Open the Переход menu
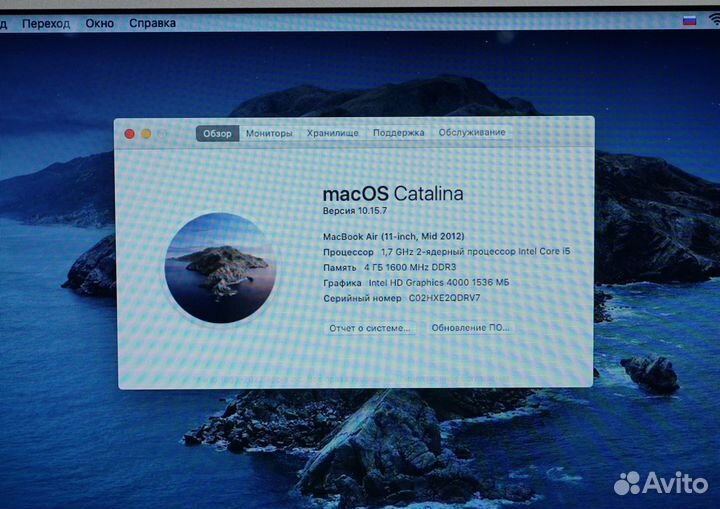 tap(46, 23)
